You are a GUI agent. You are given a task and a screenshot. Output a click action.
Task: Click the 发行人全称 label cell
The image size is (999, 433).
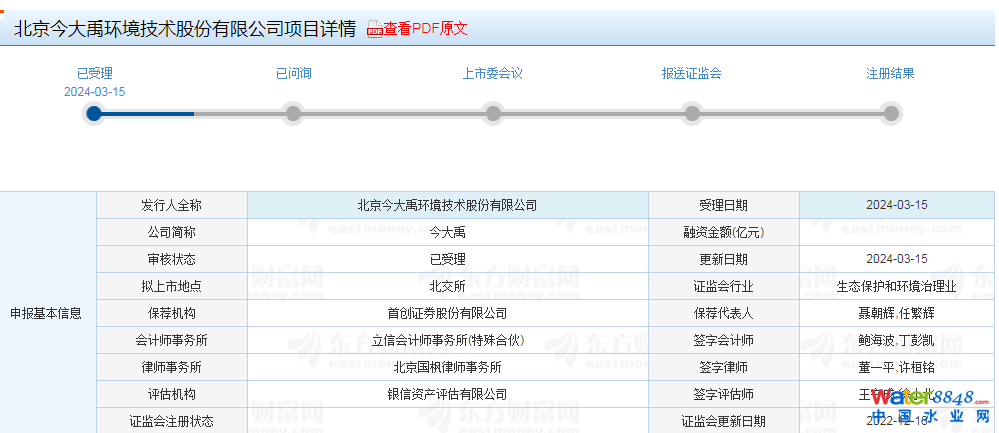click(x=171, y=205)
